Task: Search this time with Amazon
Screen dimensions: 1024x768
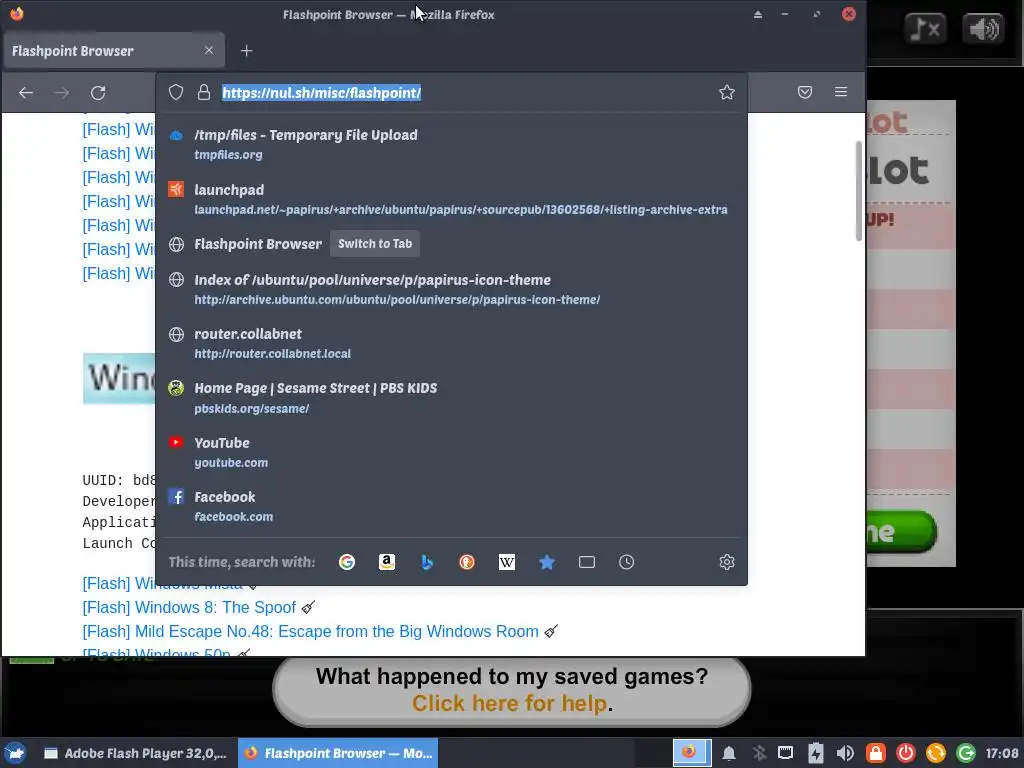Action: (387, 562)
